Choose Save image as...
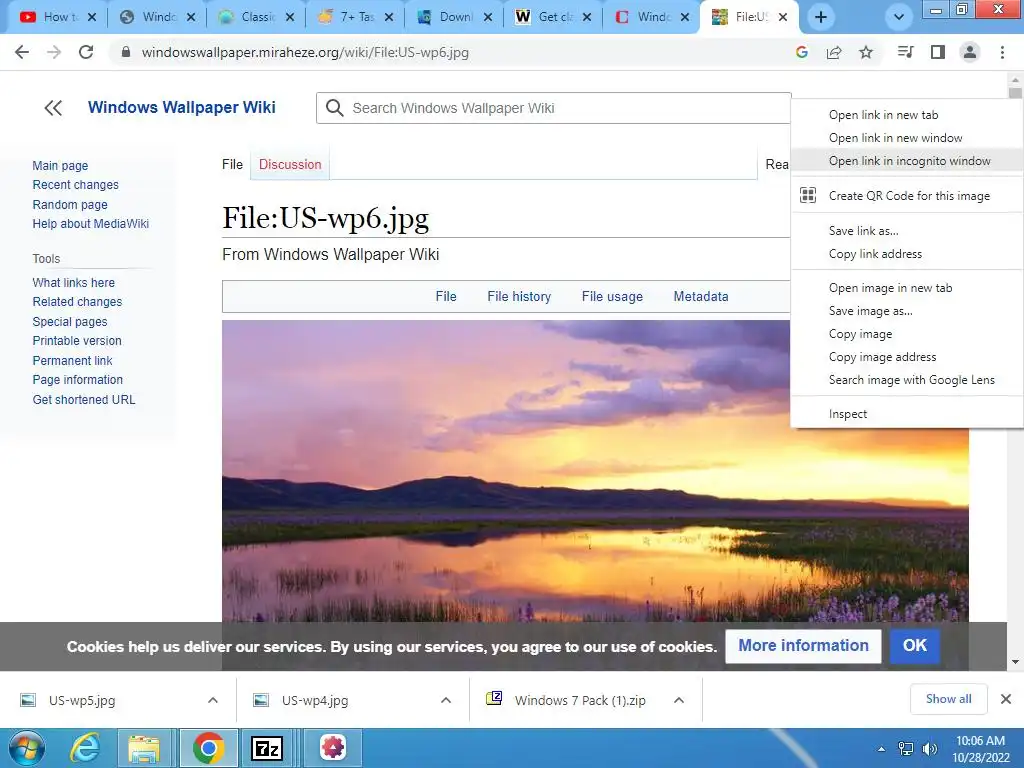Viewport: 1024px width, 768px height. pos(907,311)
